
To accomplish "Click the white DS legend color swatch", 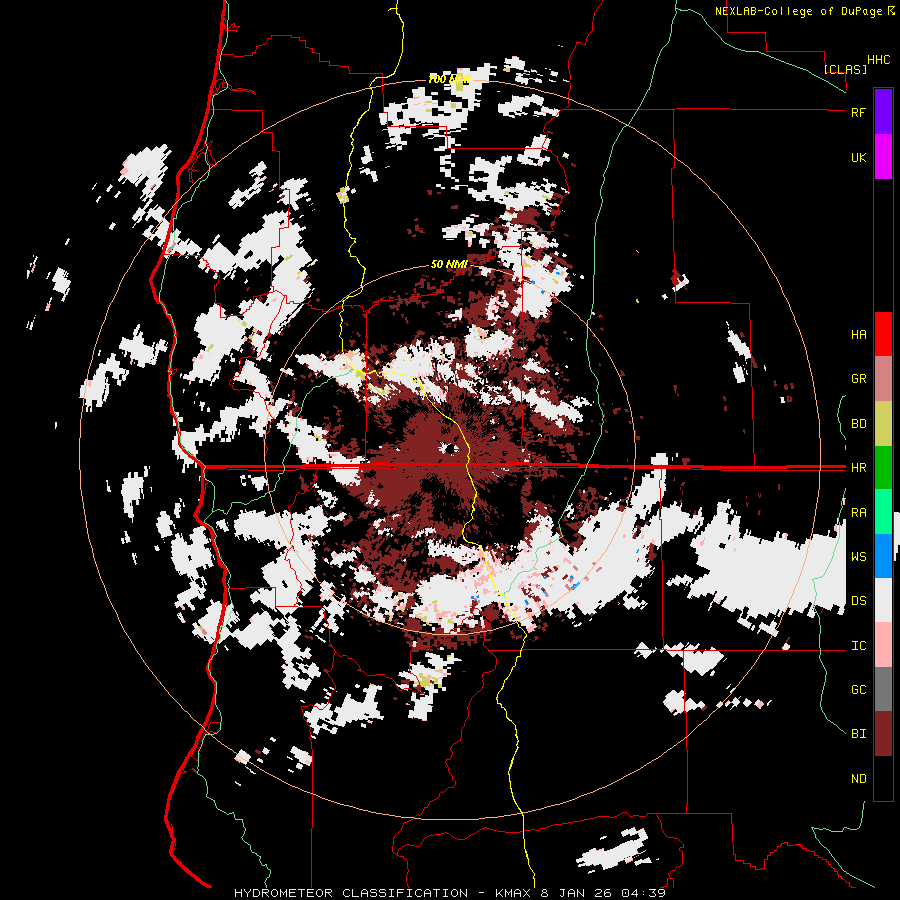I will click(883, 600).
